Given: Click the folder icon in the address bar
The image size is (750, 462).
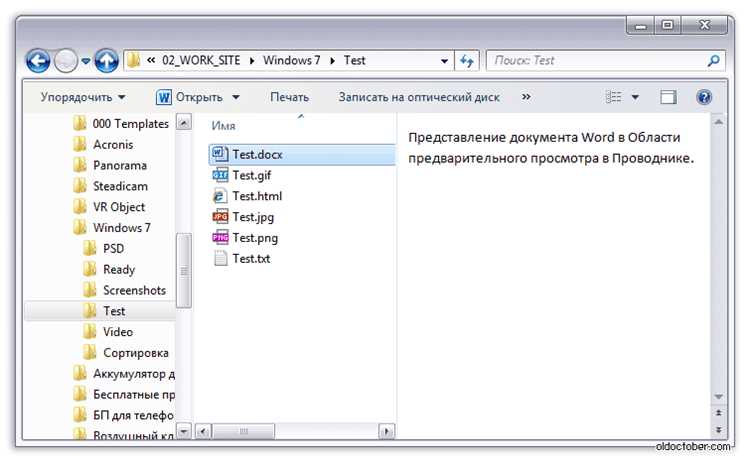Looking at the screenshot, I should (134, 60).
